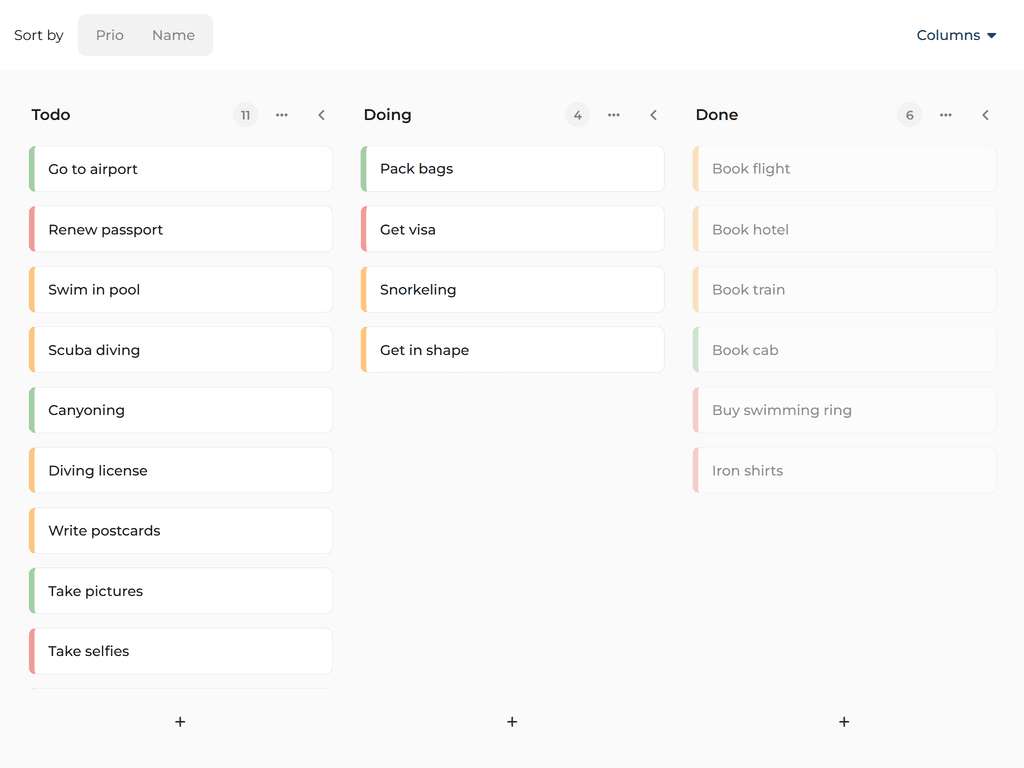Open the Doing column options menu

[x=613, y=115]
